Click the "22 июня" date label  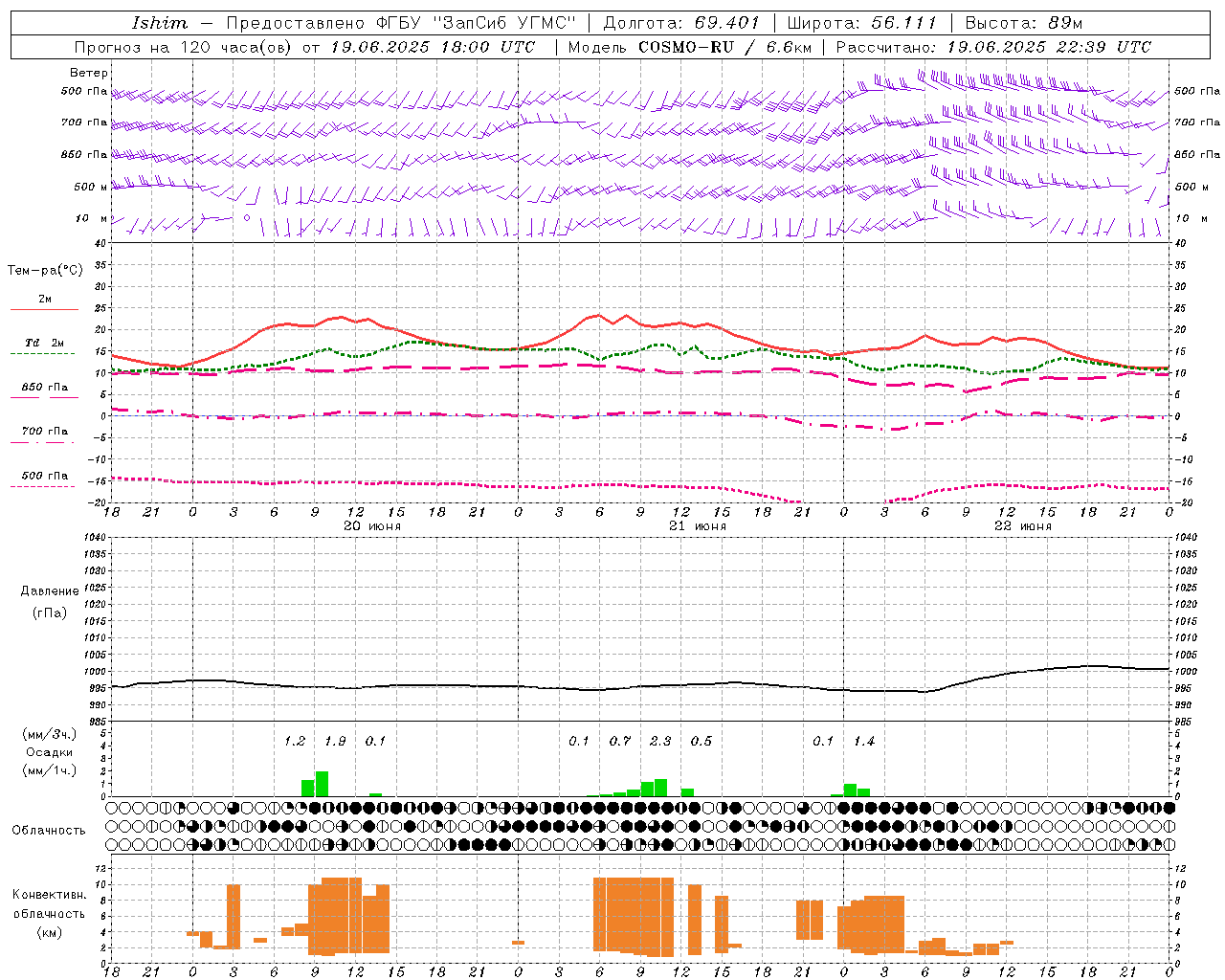(x=1023, y=526)
